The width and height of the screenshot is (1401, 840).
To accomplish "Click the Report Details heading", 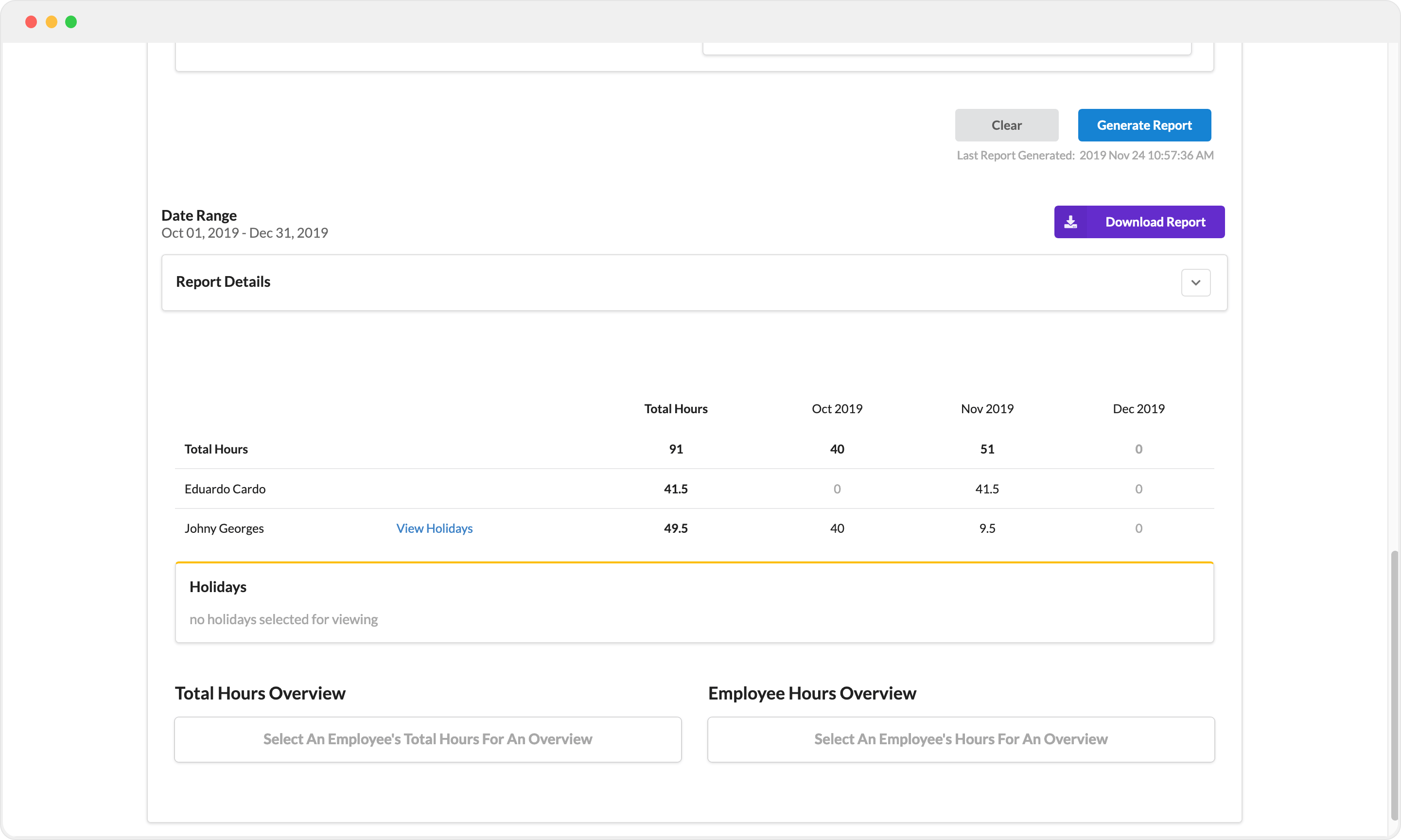I will pyautogui.click(x=223, y=281).
